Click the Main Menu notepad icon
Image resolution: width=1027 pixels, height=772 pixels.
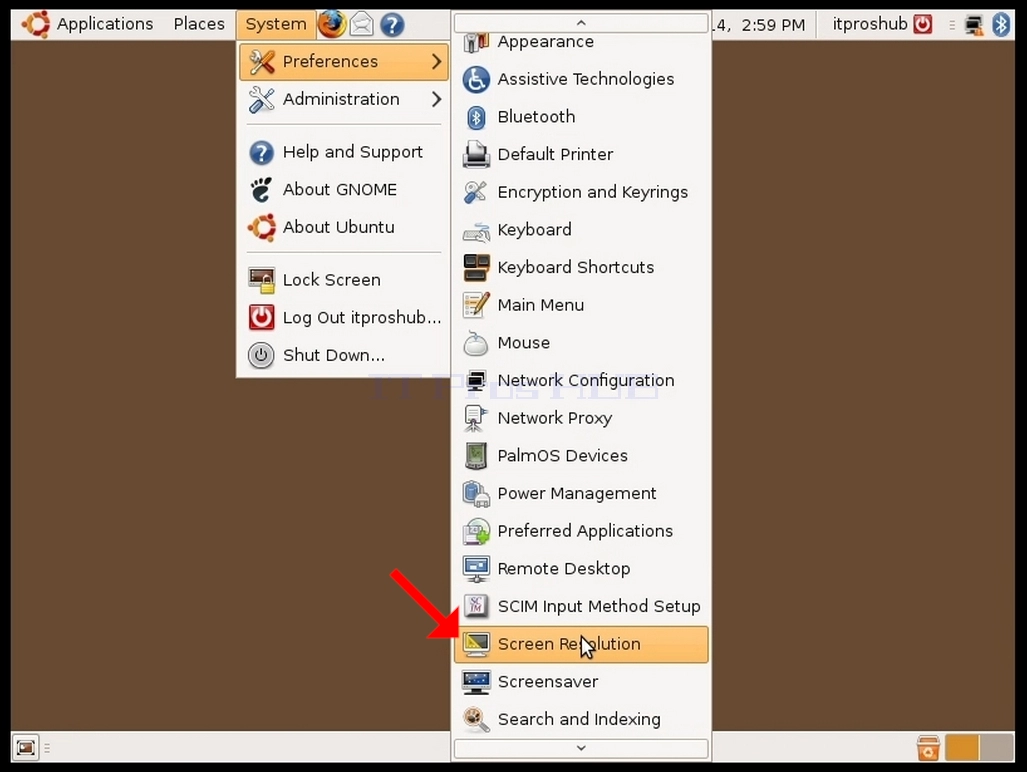(476, 305)
